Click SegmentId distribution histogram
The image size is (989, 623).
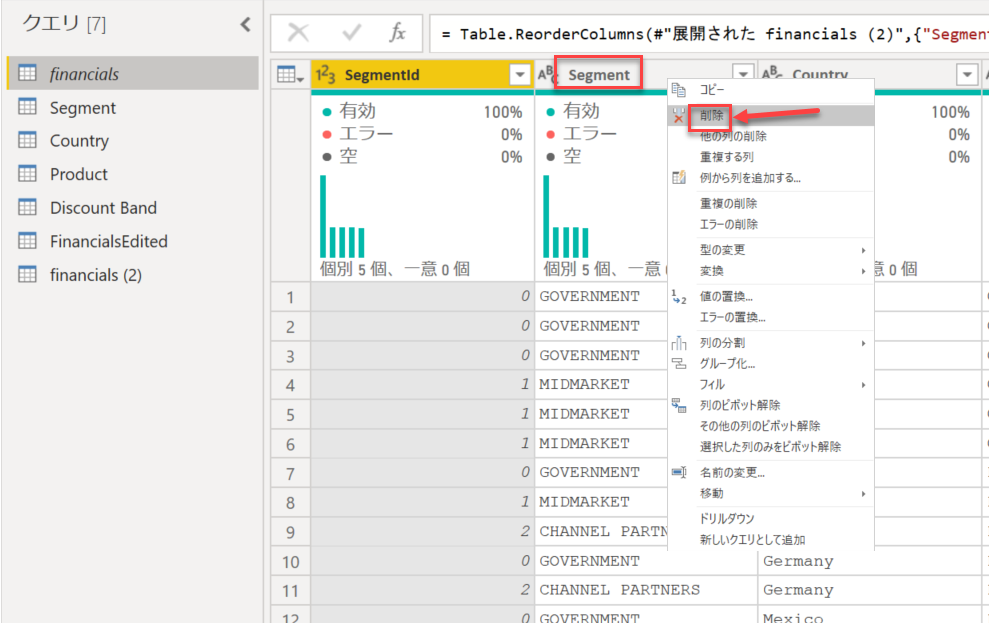coord(342,216)
